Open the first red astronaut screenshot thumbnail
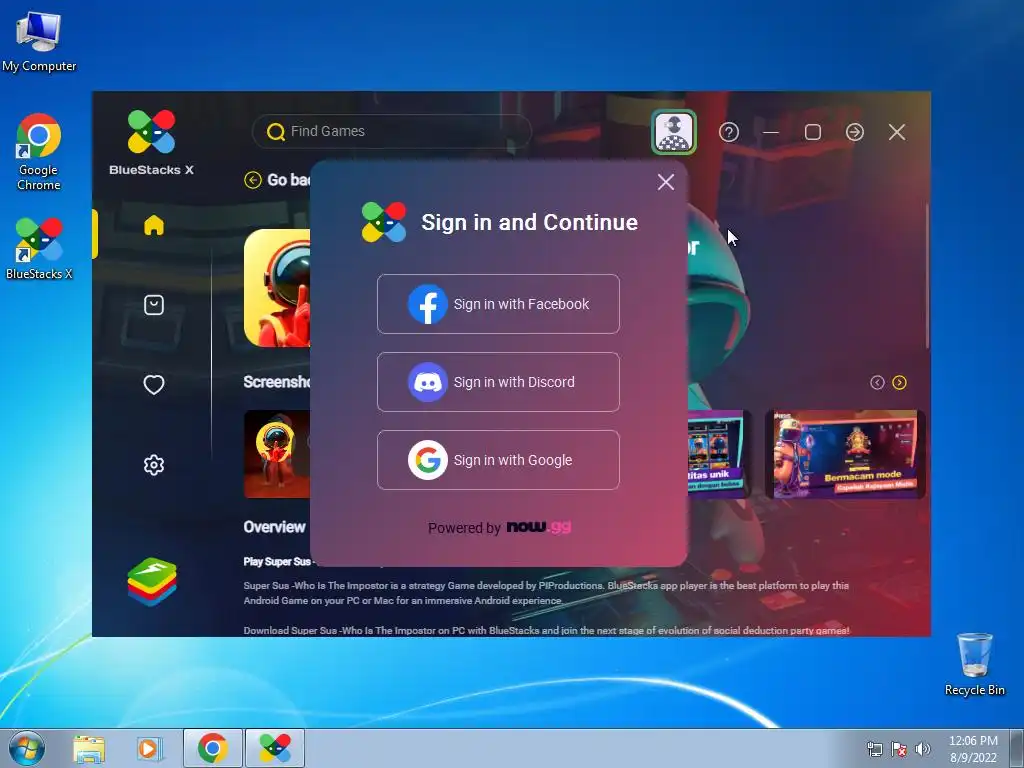1024x768 pixels. pyautogui.click(x=277, y=455)
